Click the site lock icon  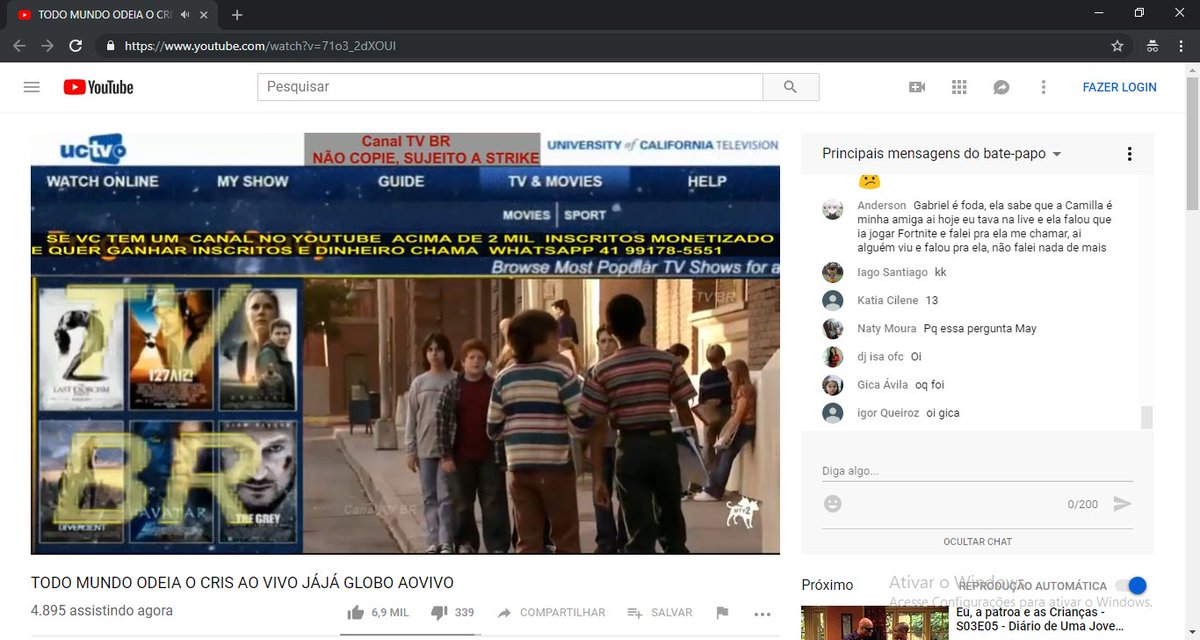pos(109,46)
